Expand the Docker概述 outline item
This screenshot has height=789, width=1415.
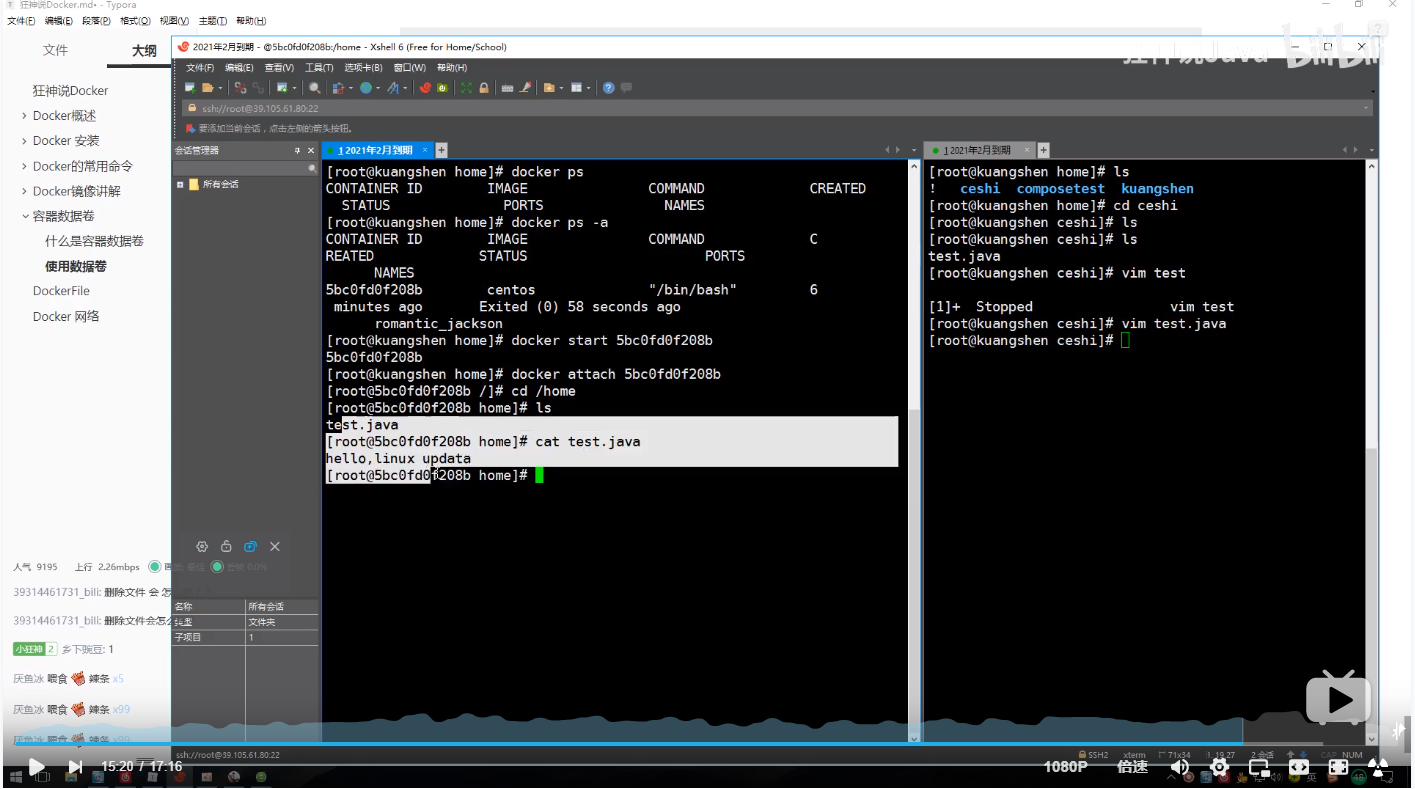[x=24, y=116]
